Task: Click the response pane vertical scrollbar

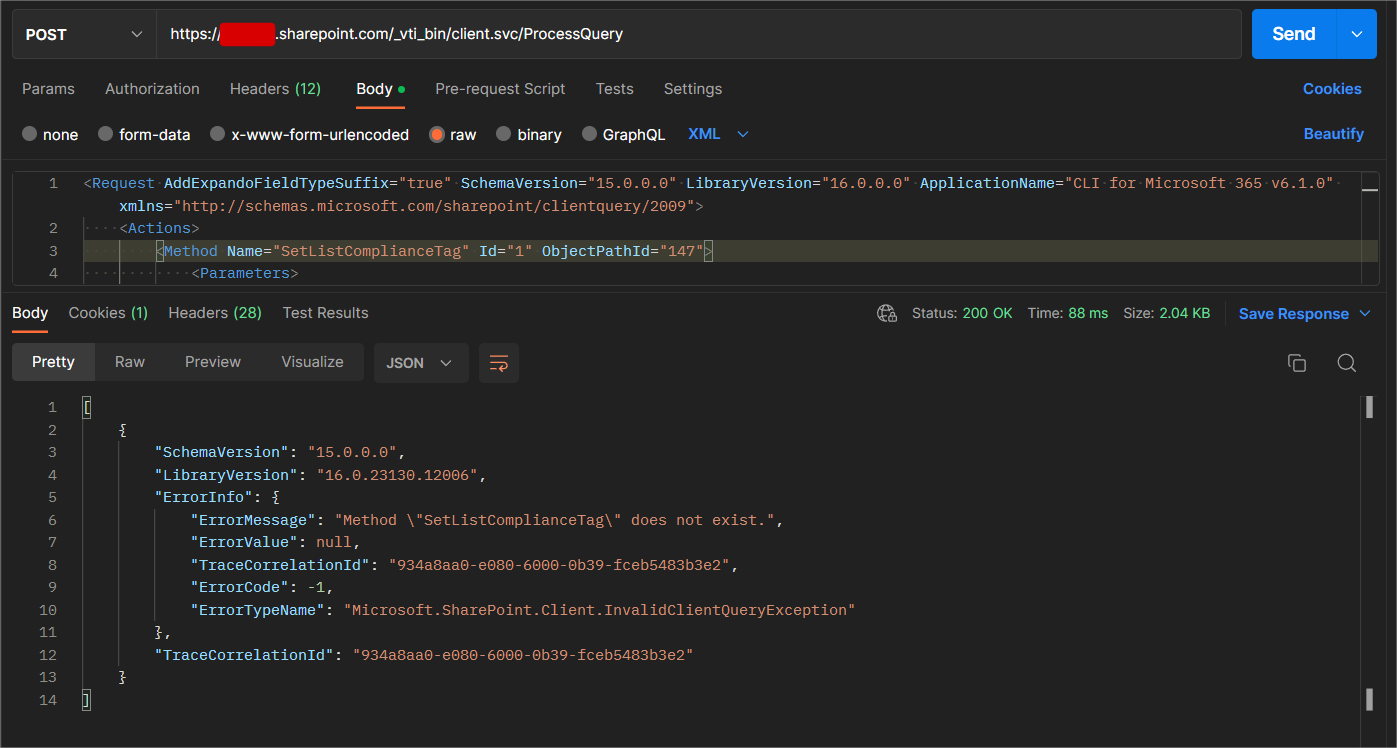Action: [1367, 554]
